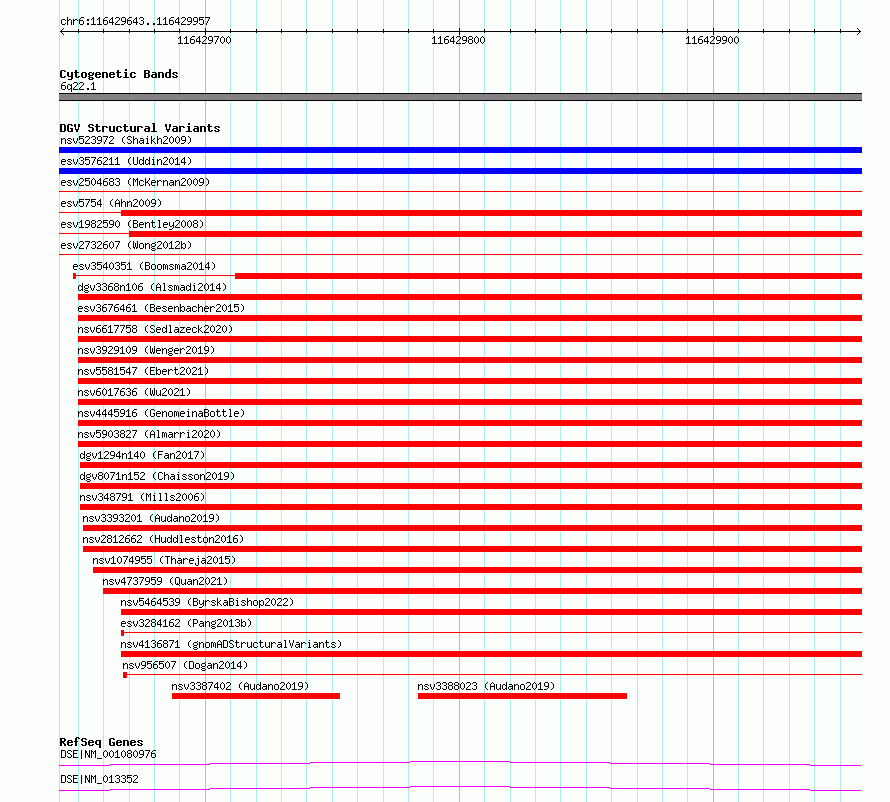Open variant dgv8071n152 (Chaisson2019)
Viewport: 890px width, 802px height.
click(157, 476)
